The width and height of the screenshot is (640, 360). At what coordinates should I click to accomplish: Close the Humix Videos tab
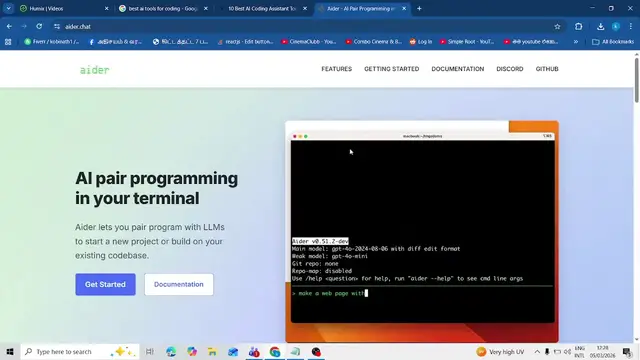tap(107, 9)
